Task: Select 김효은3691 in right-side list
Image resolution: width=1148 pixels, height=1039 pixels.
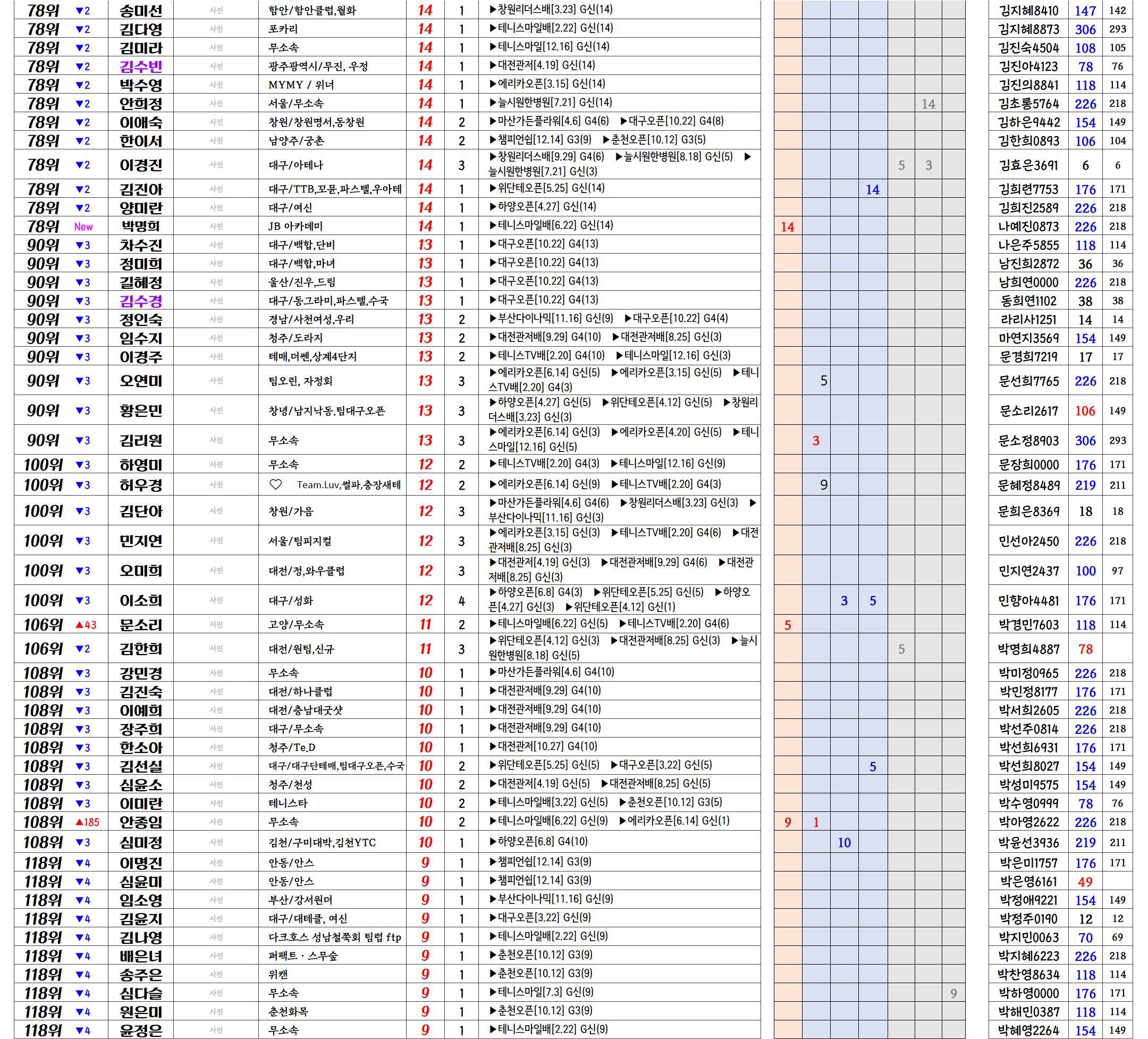Action: tap(1028, 165)
